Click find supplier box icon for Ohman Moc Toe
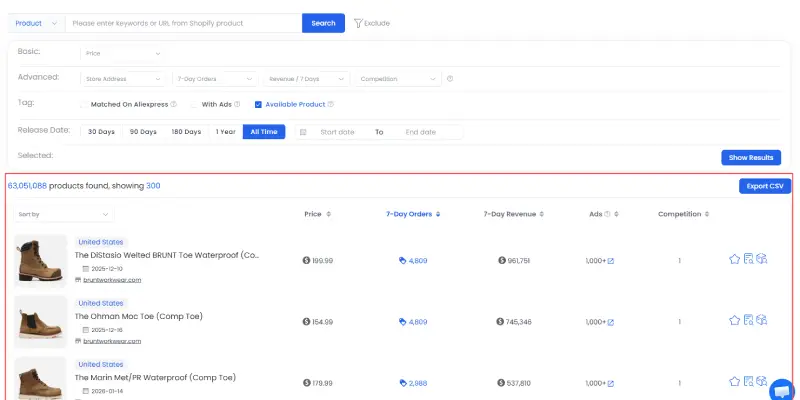Viewport: 800px width, 400px height. [x=762, y=320]
